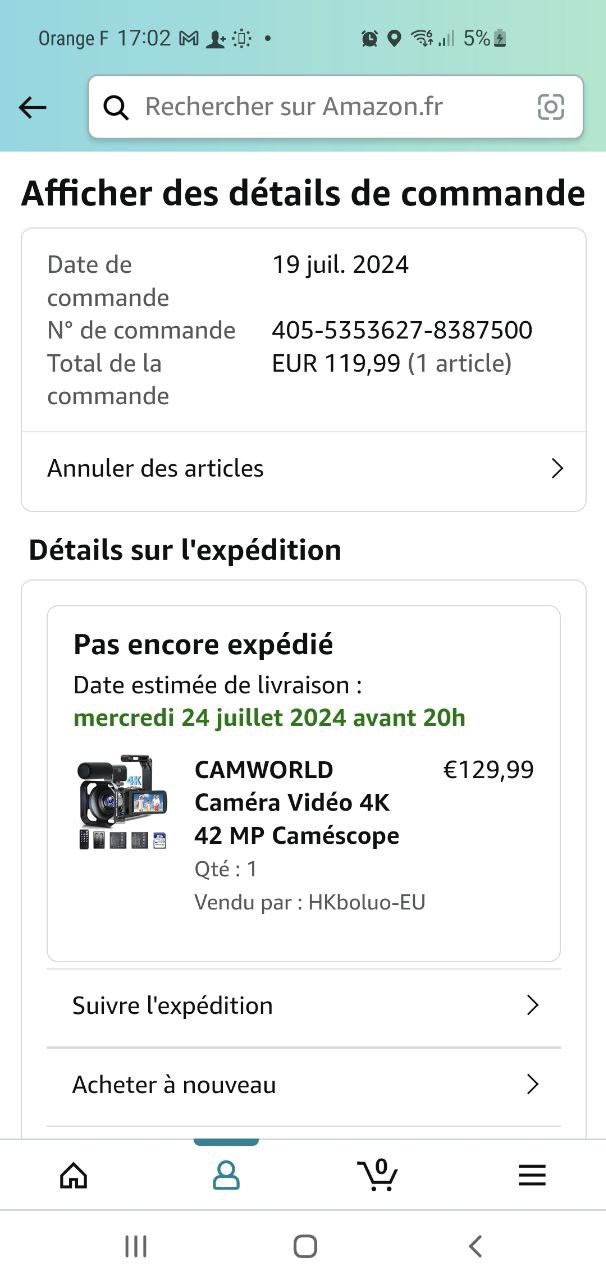Open the hamburger menu icon
Image resolution: width=606 pixels, height=1280 pixels.
(532, 1175)
